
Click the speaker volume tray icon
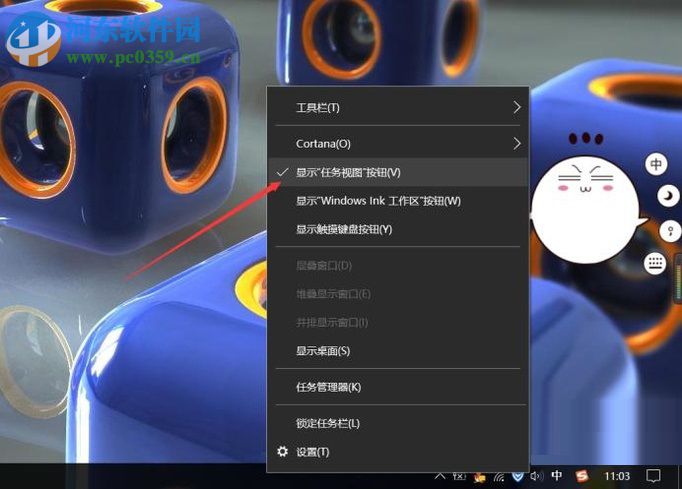pyautogui.click(x=536, y=477)
